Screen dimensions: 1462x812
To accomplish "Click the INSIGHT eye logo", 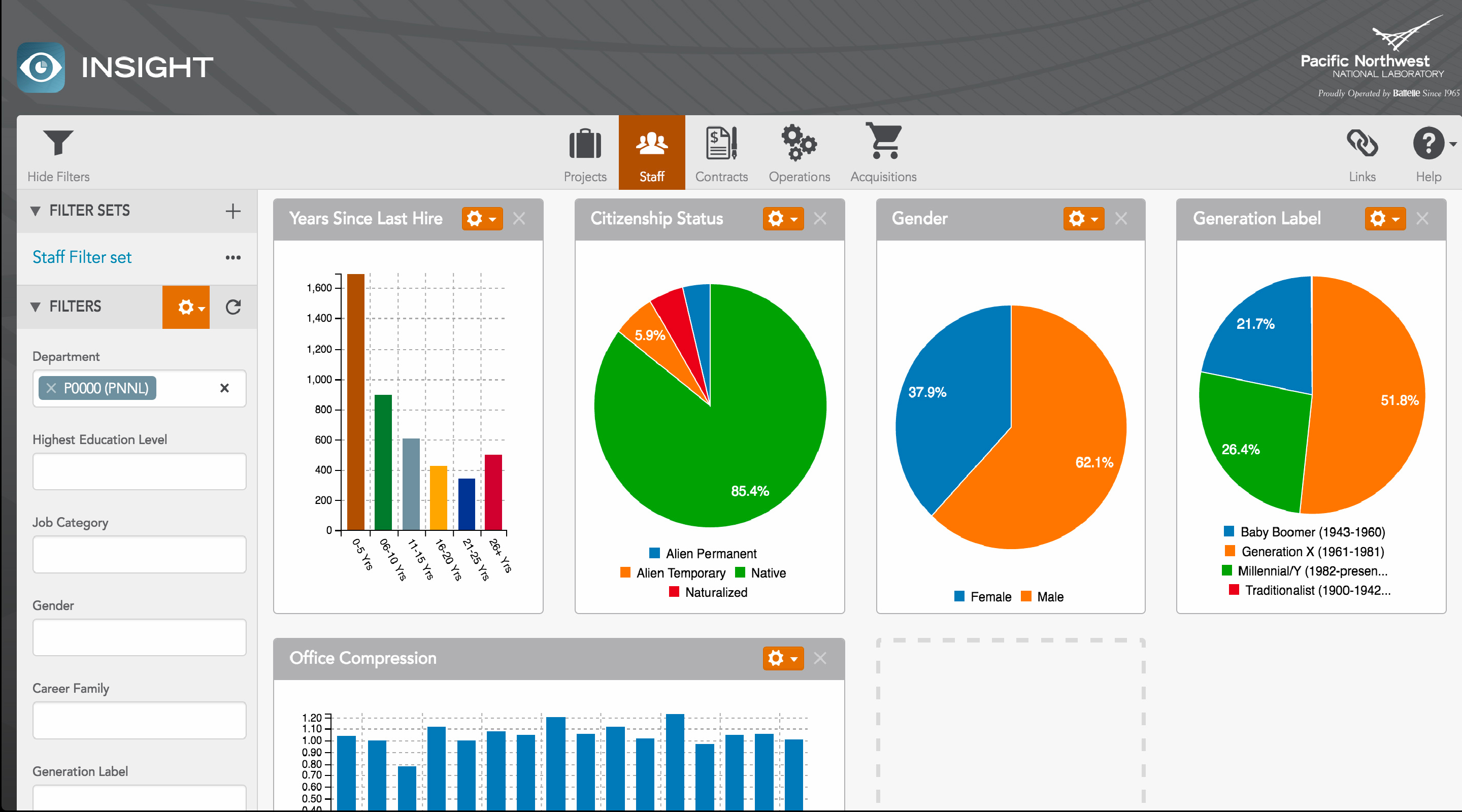I will pyautogui.click(x=41, y=67).
